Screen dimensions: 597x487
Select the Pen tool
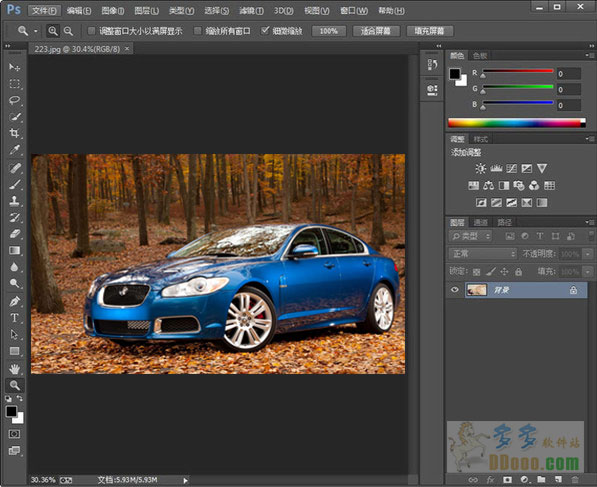[14, 301]
